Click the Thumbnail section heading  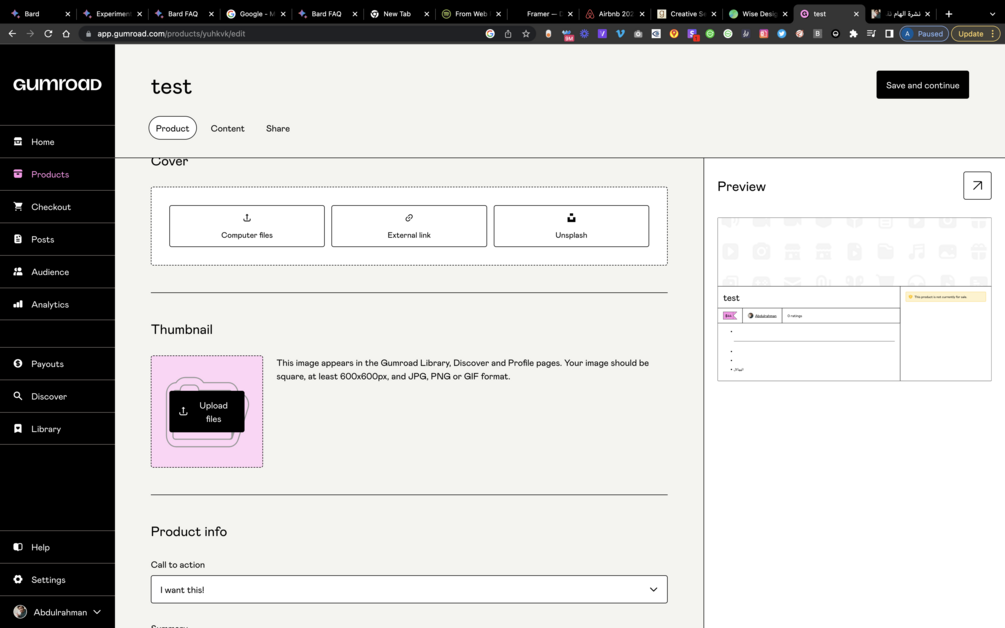point(181,329)
